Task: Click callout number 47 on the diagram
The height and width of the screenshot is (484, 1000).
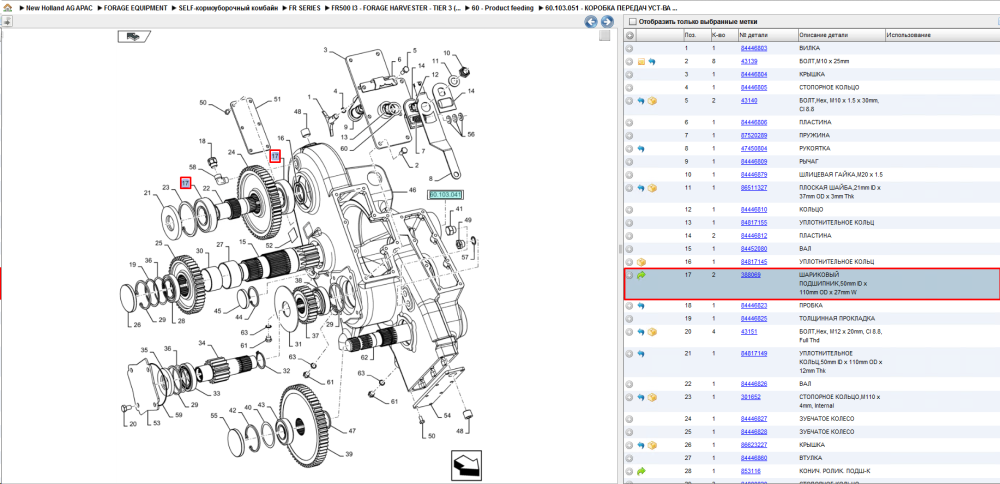Action: tap(351, 430)
